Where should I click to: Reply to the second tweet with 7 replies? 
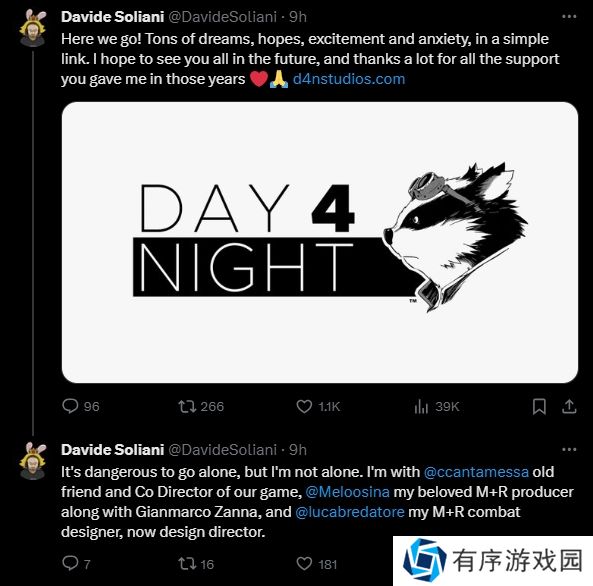point(70,564)
